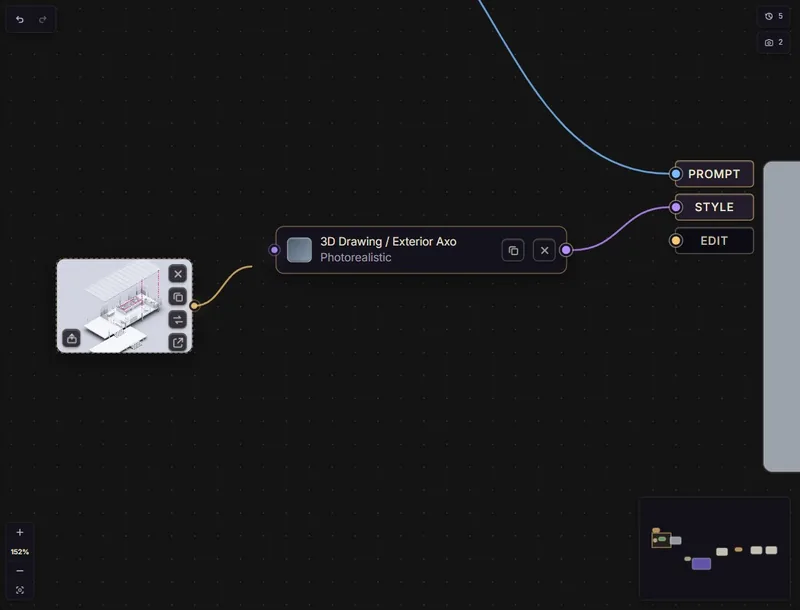Fit the canvas to view icon
This screenshot has width=800, height=610.
pos(20,590)
